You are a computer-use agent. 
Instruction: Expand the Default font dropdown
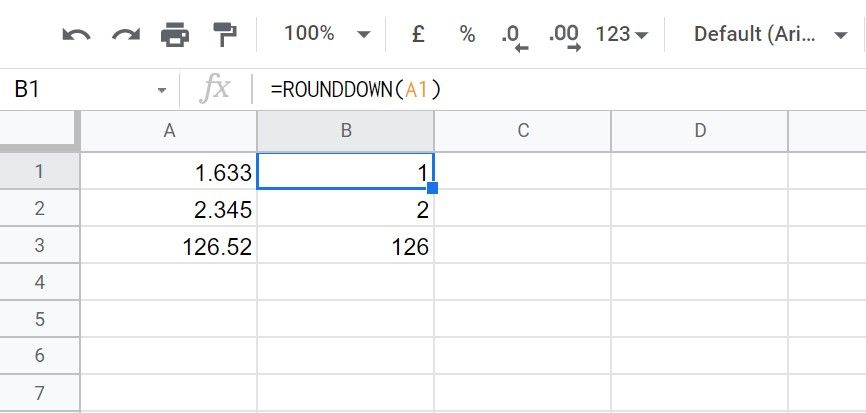(x=770, y=35)
